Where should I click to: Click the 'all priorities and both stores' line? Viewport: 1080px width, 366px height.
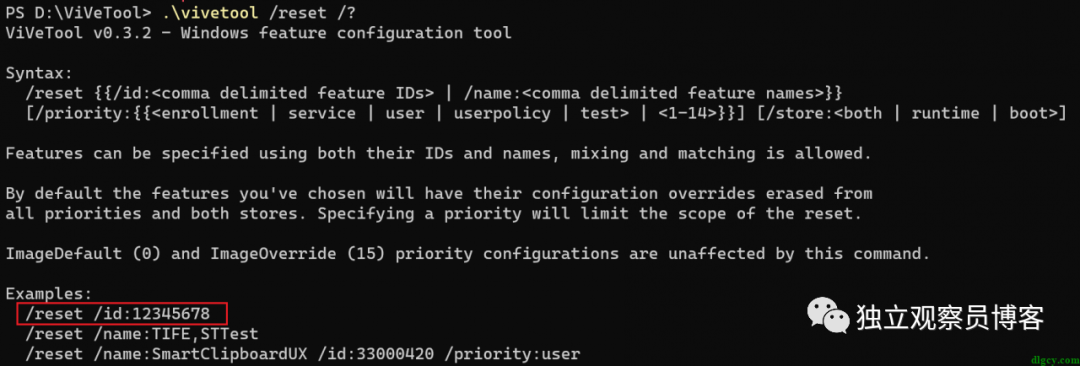pyautogui.click(x=433, y=213)
